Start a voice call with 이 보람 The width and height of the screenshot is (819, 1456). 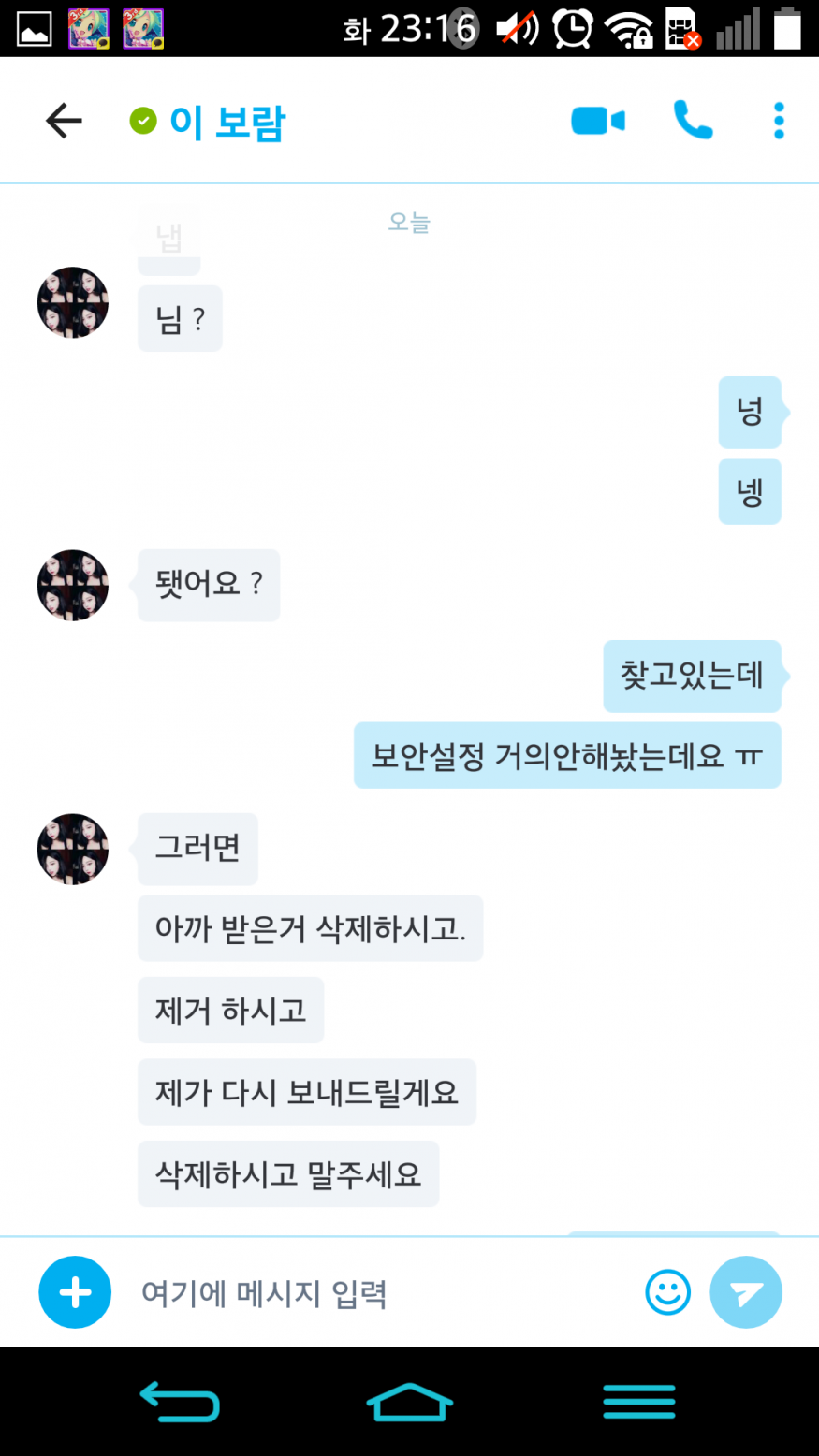coord(693,121)
